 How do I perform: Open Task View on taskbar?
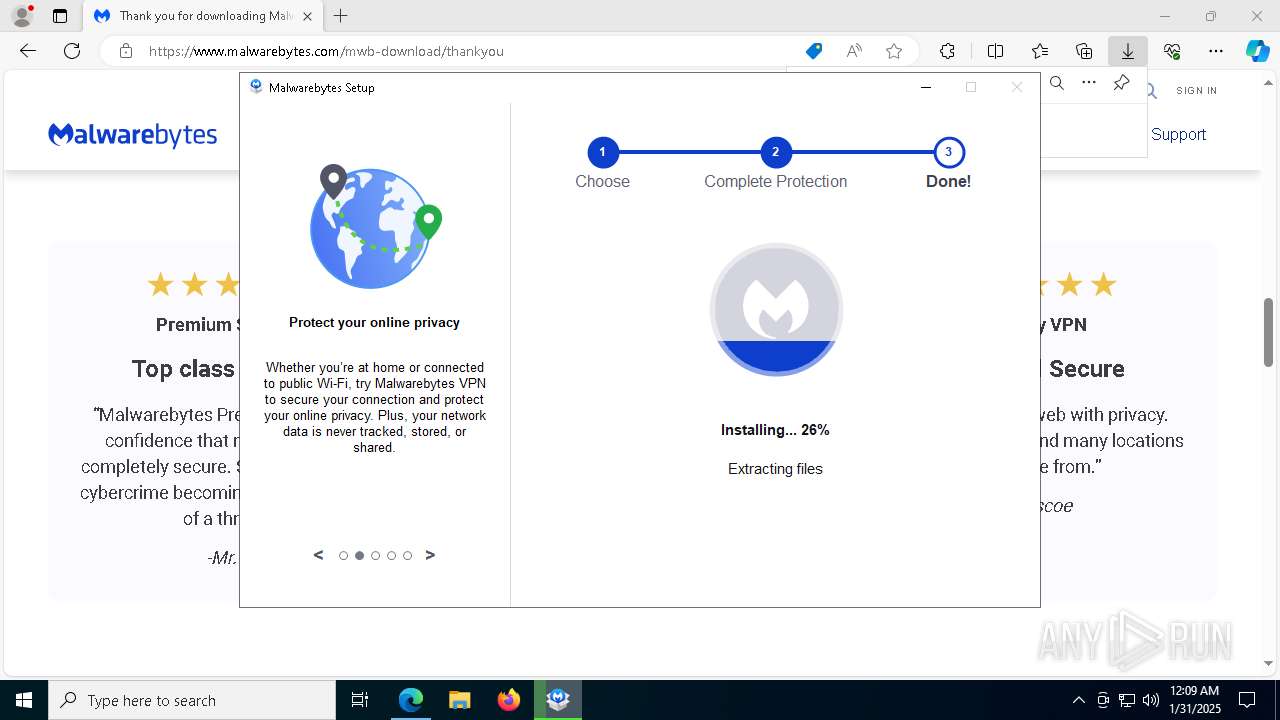(360, 700)
